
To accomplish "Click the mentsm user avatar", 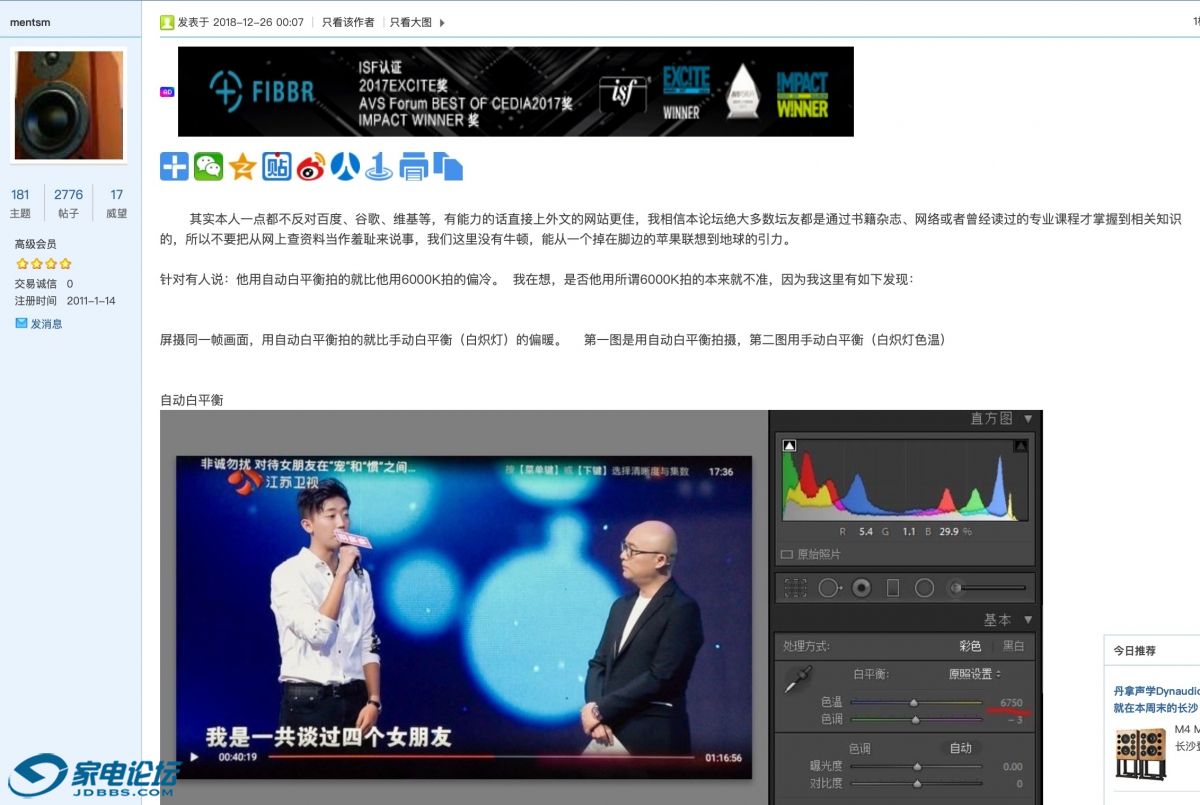I will click(69, 105).
